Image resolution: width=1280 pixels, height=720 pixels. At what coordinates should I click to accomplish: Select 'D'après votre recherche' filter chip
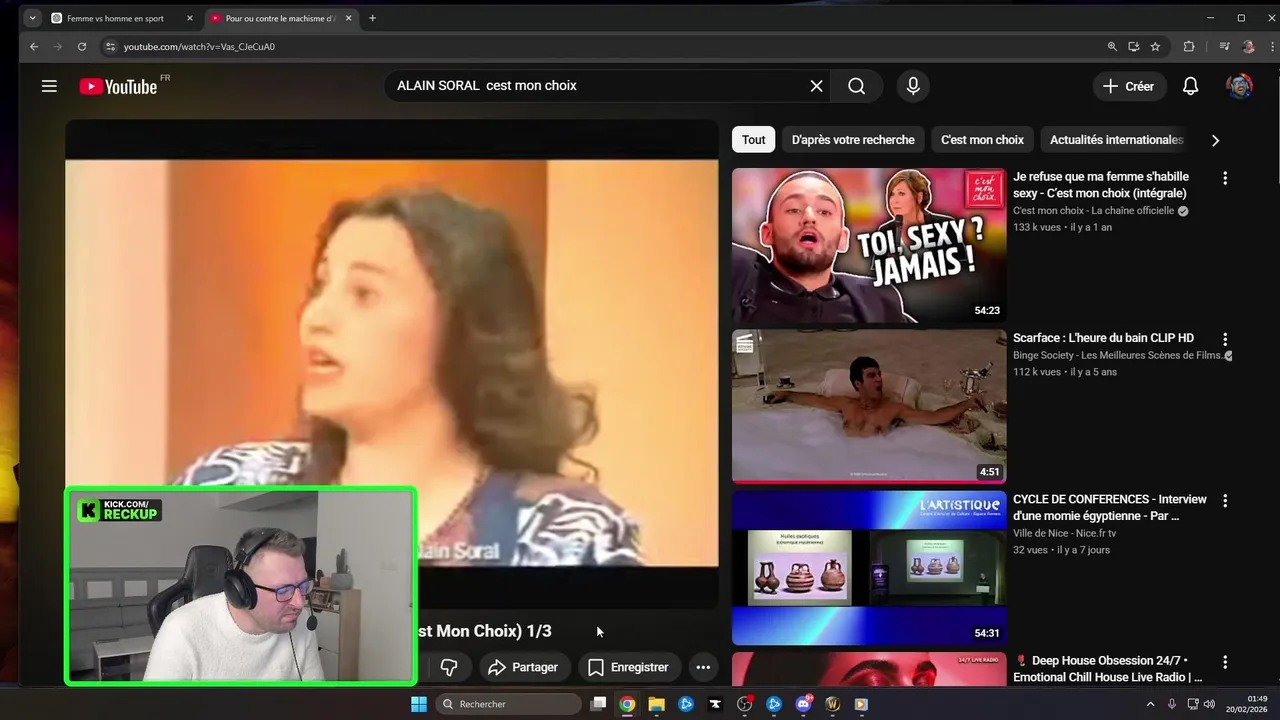853,140
